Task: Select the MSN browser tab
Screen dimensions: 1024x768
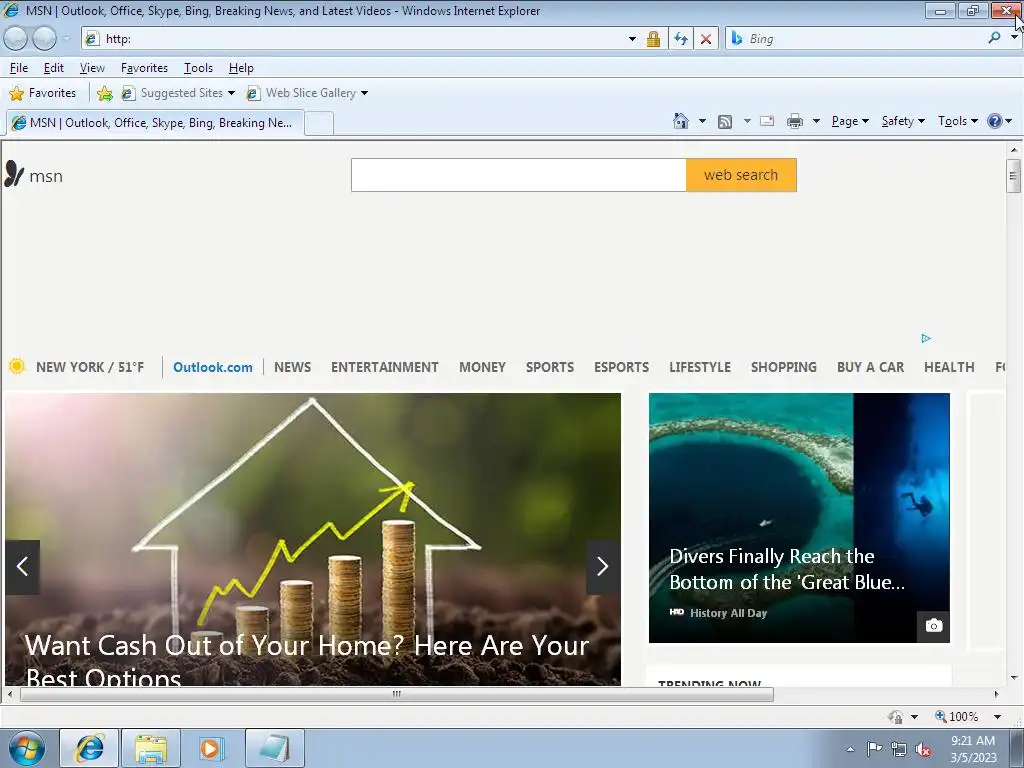Action: pyautogui.click(x=155, y=123)
